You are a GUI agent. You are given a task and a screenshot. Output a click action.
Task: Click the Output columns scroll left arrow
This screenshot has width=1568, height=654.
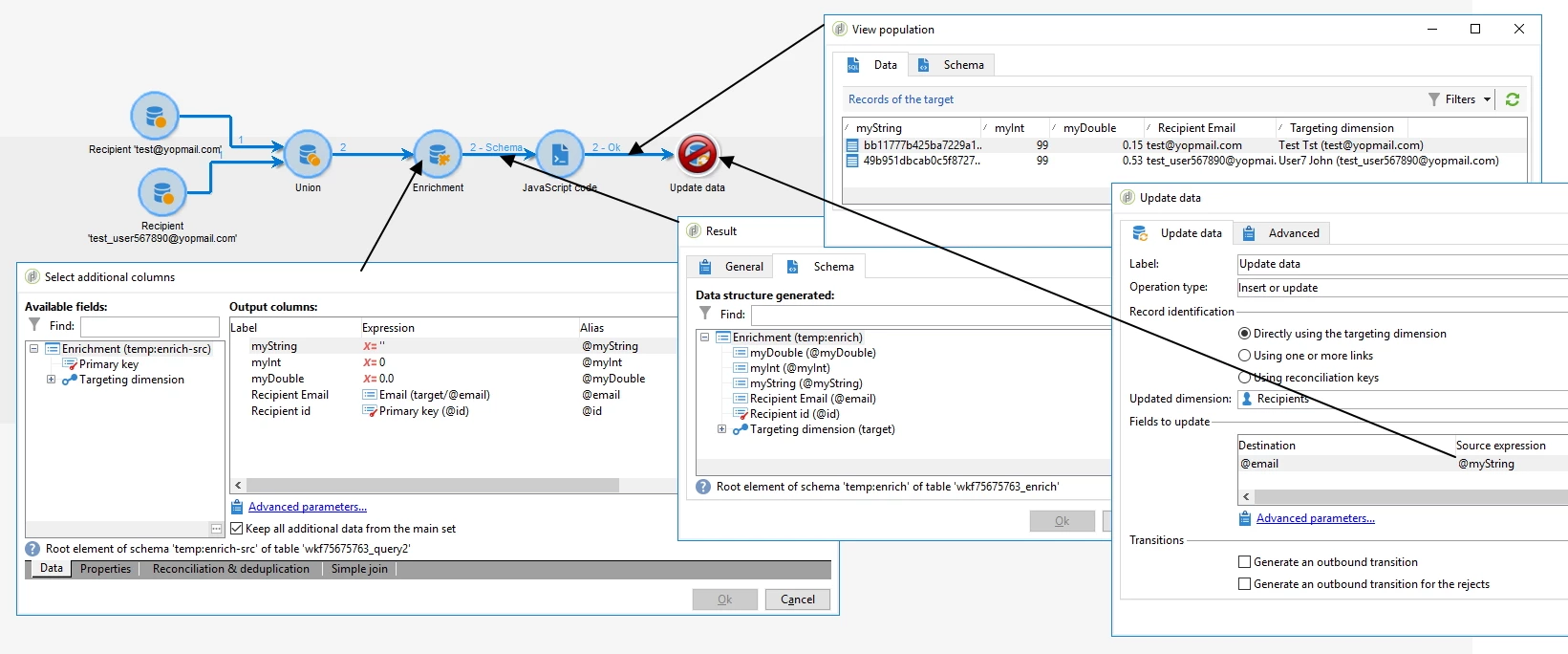click(238, 486)
